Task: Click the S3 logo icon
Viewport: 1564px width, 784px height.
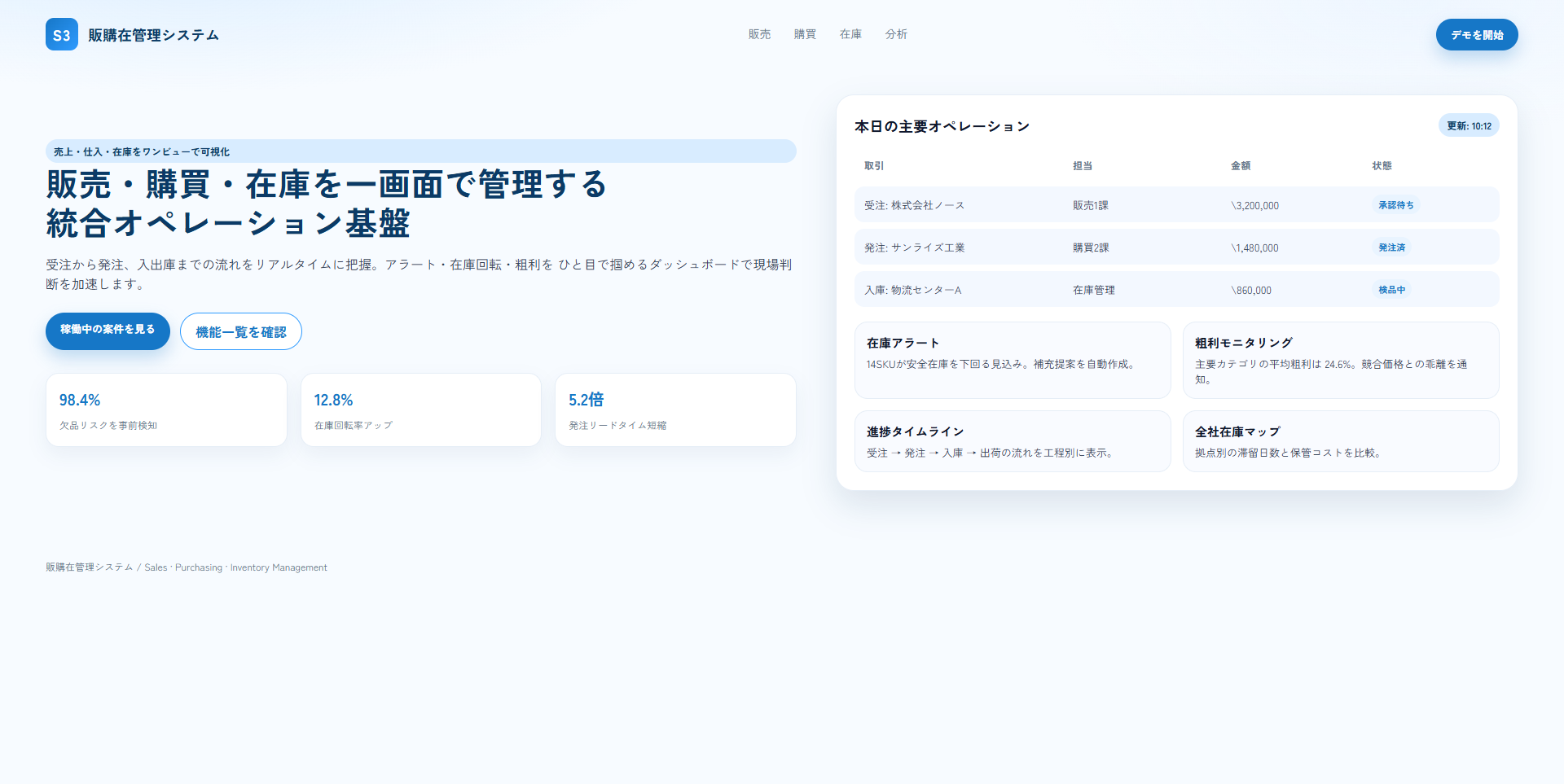Action: [x=62, y=34]
